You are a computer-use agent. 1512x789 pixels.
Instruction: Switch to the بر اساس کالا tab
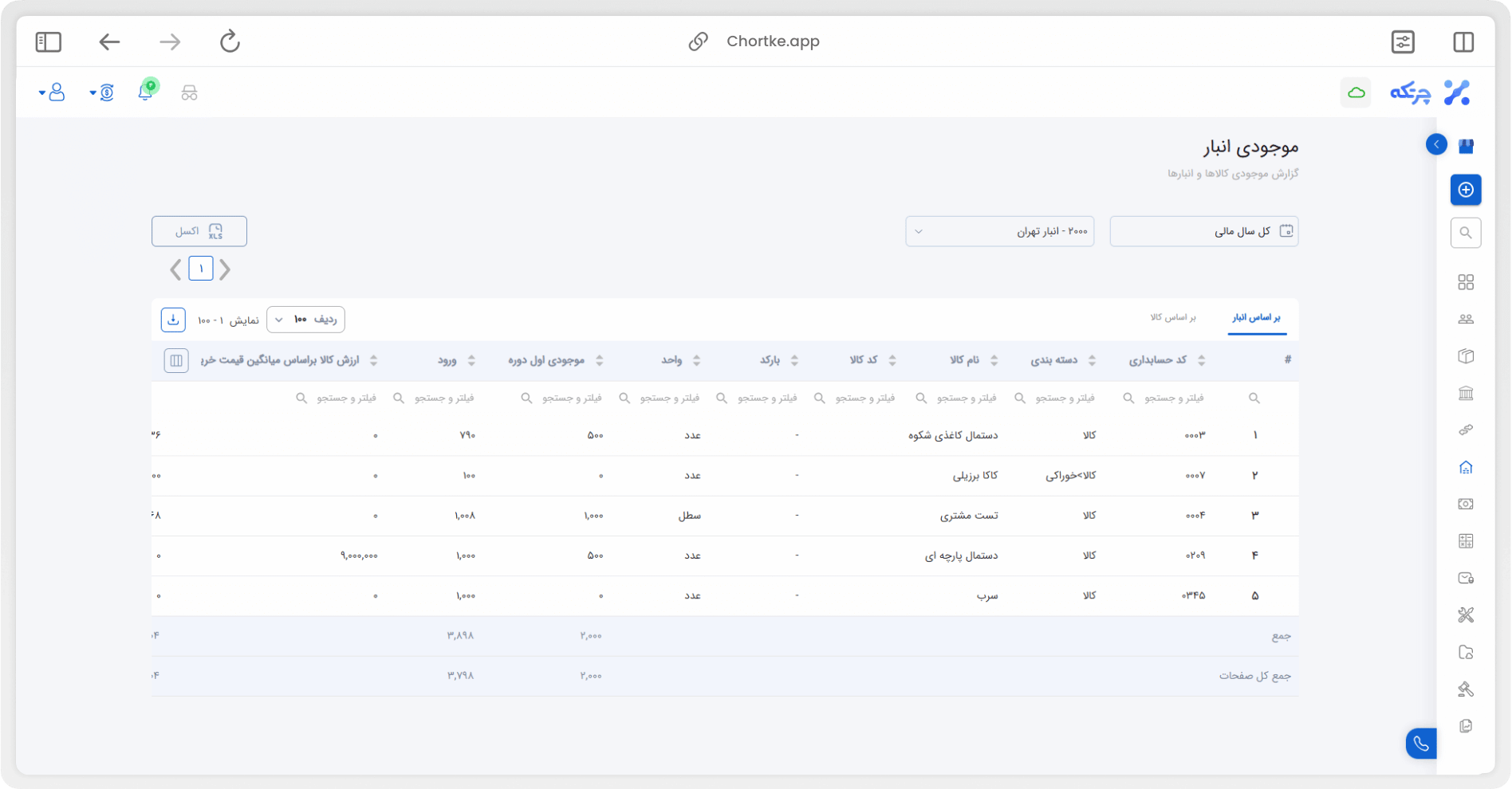[1172, 317]
